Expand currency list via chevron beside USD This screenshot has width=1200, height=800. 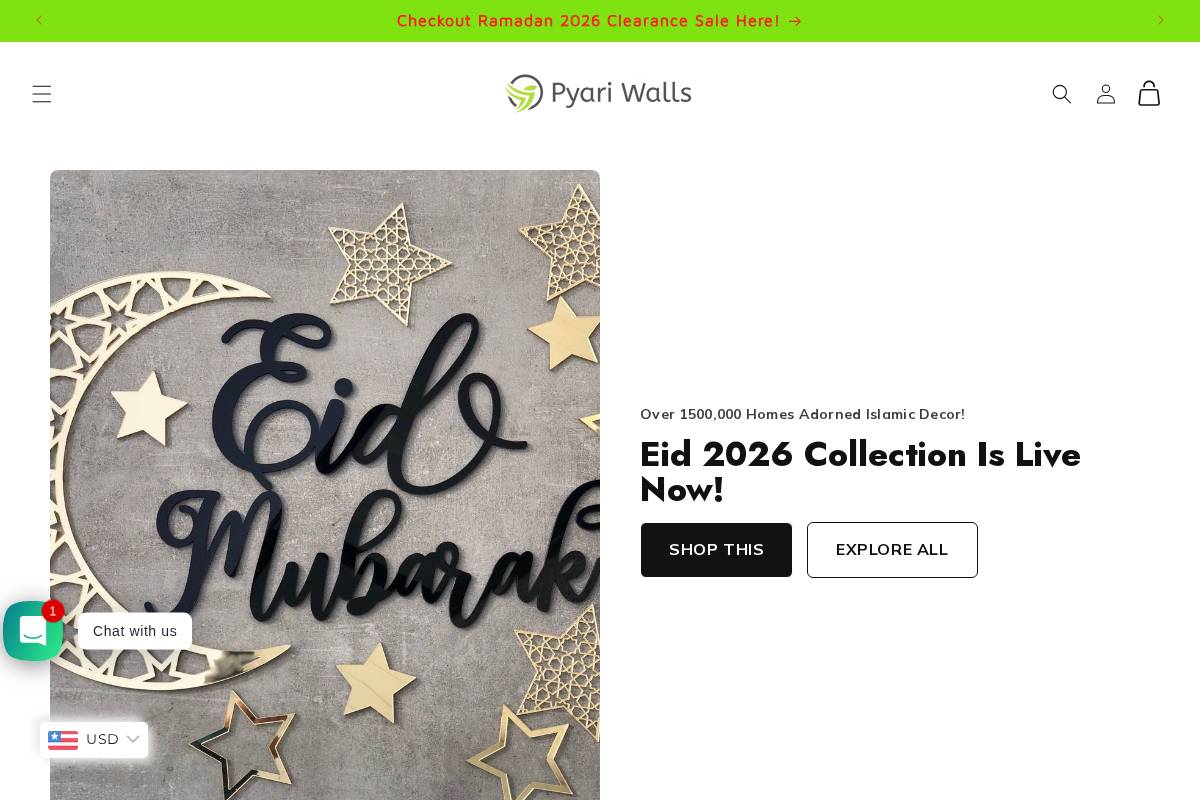[x=133, y=740]
